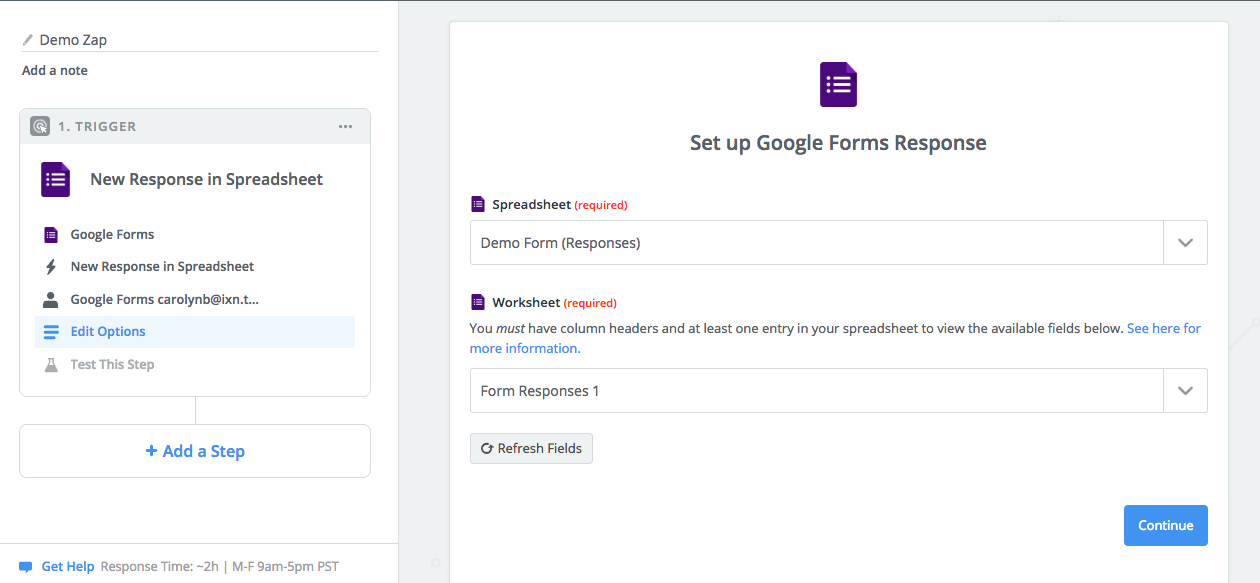This screenshot has height=583, width=1260.
Task: Click the Forms icon next to Spreadsheet label
Action: pos(478,204)
